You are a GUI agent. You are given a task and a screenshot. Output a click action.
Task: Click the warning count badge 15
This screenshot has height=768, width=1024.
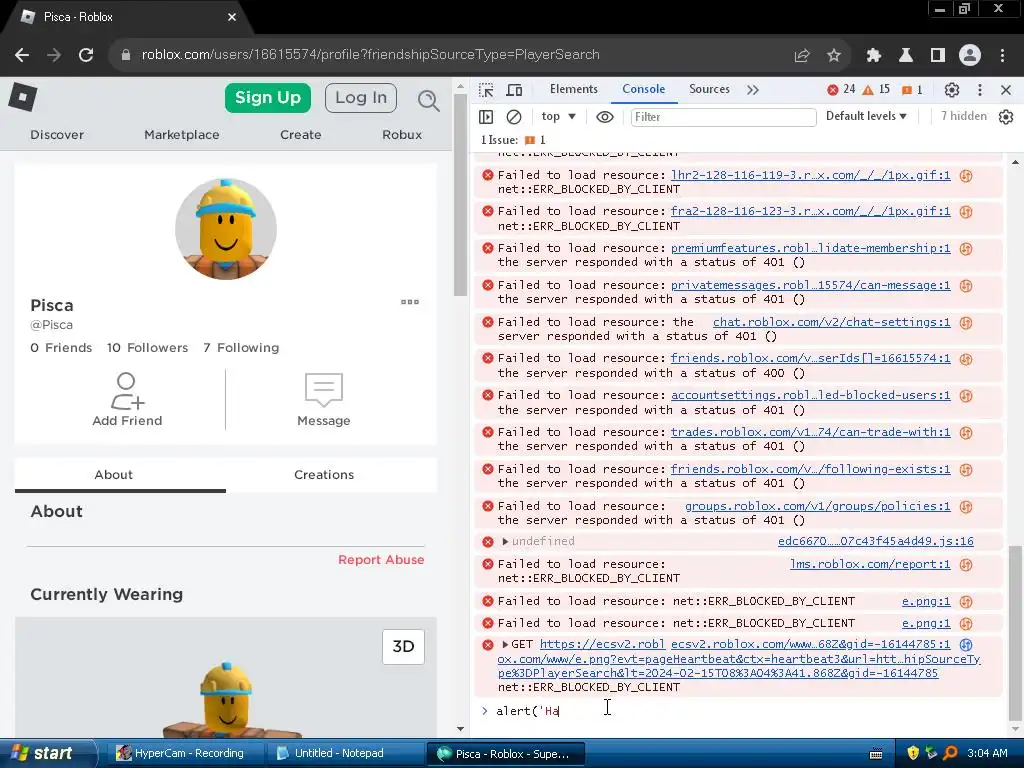pyautogui.click(x=876, y=89)
